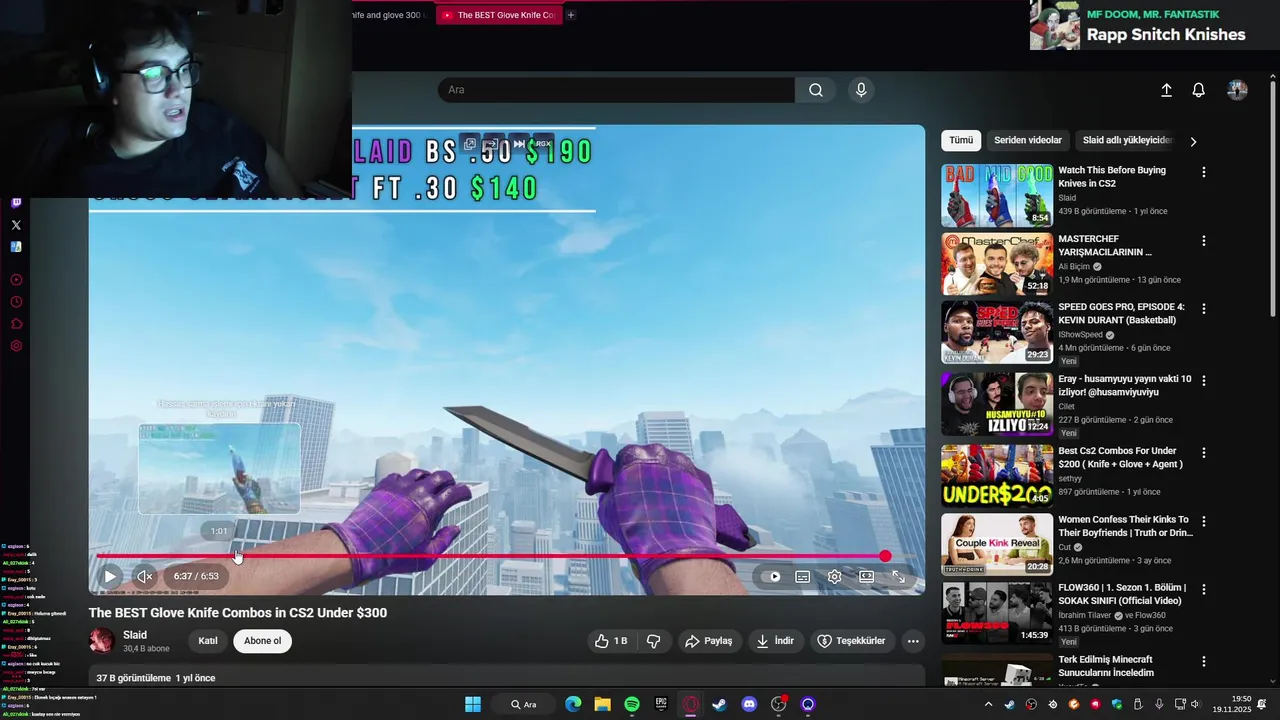The height and width of the screenshot is (720, 1280).
Task: Open Opera sidebar settings gear
Action: [x=16, y=346]
